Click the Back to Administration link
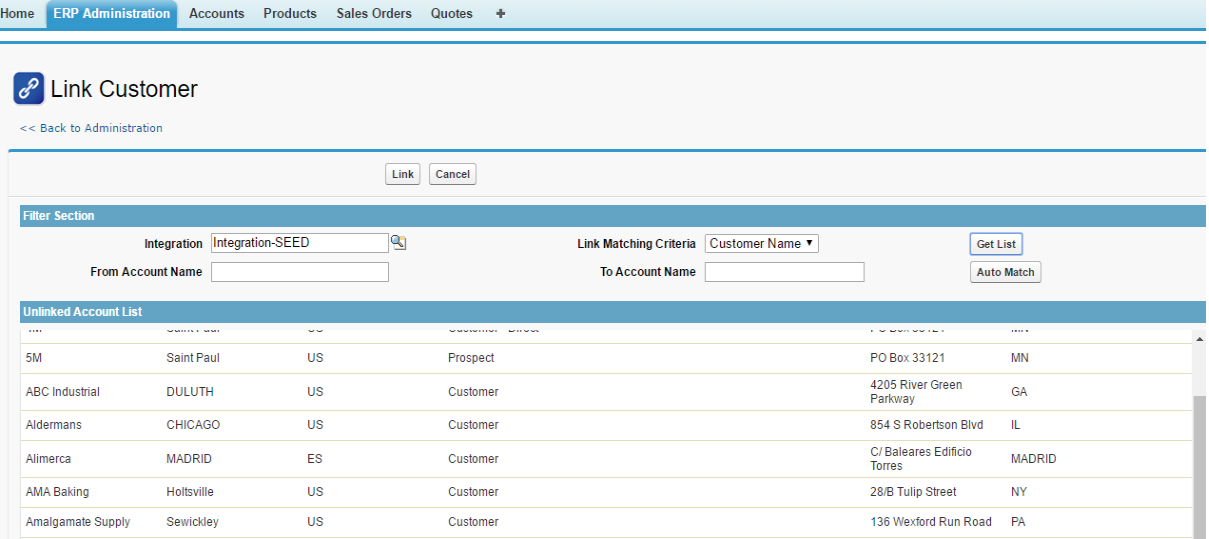The width and height of the screenshot is (1209, 539). pos(91,128)
